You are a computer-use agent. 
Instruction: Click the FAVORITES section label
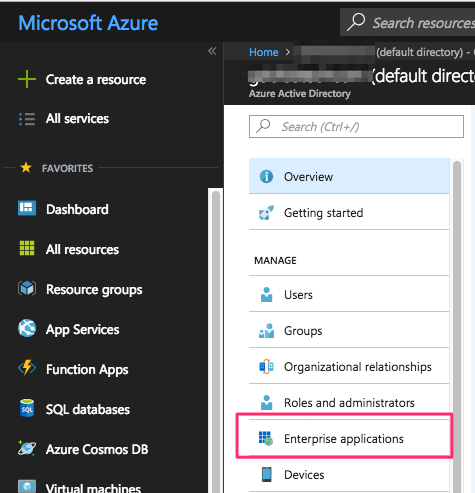[x=67, y=168]
